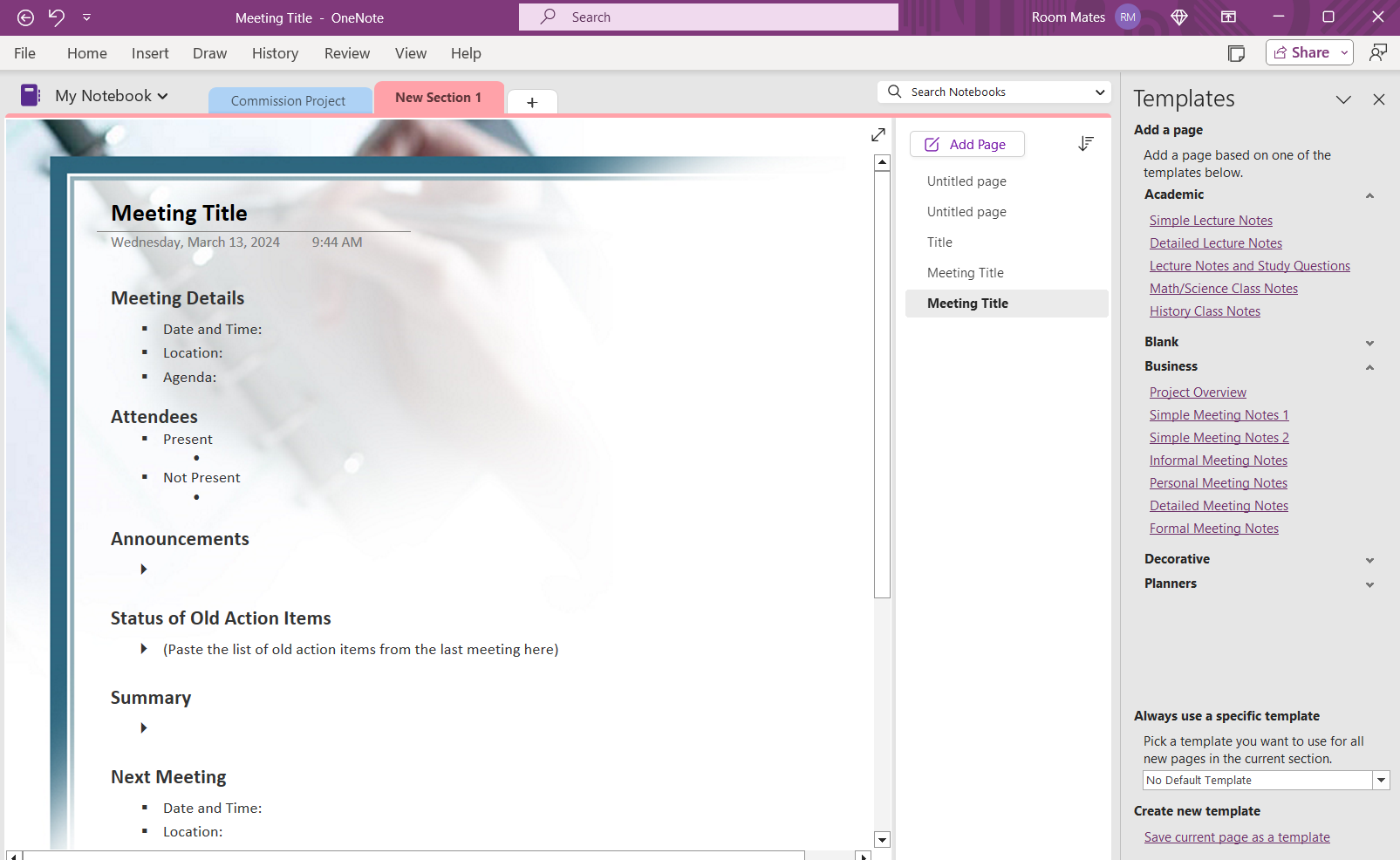Select the New Section 1 tab
Image resolution: width=1400 pixels, height=860 pixels.
(439, 98)
